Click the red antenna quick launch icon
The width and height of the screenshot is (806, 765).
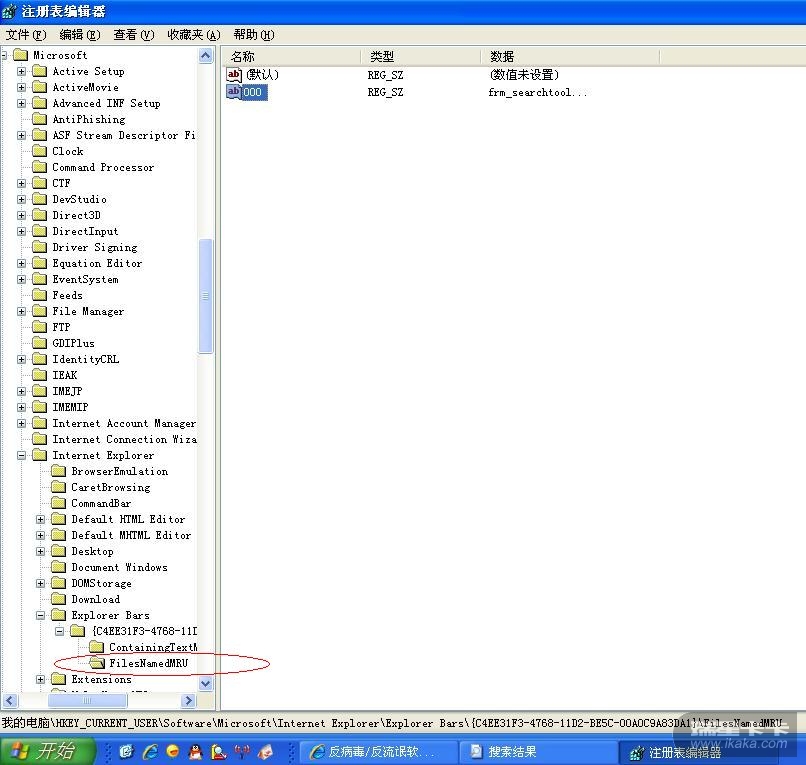pyautogui.click(x=242, y=752)
